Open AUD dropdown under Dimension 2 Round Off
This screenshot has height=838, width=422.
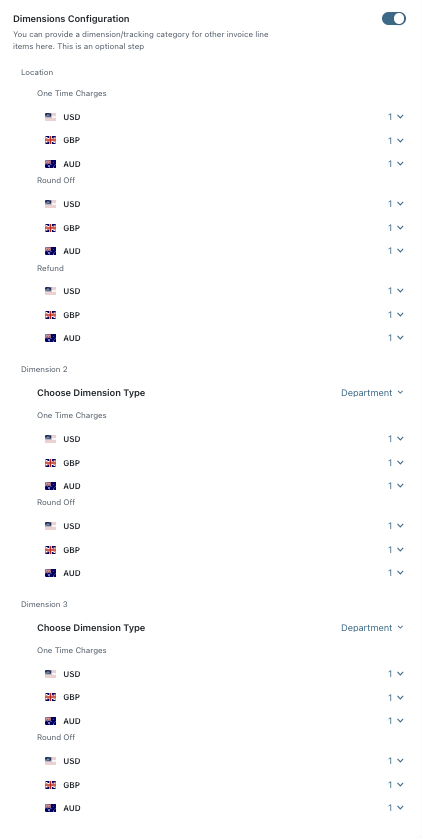point(396,573)
